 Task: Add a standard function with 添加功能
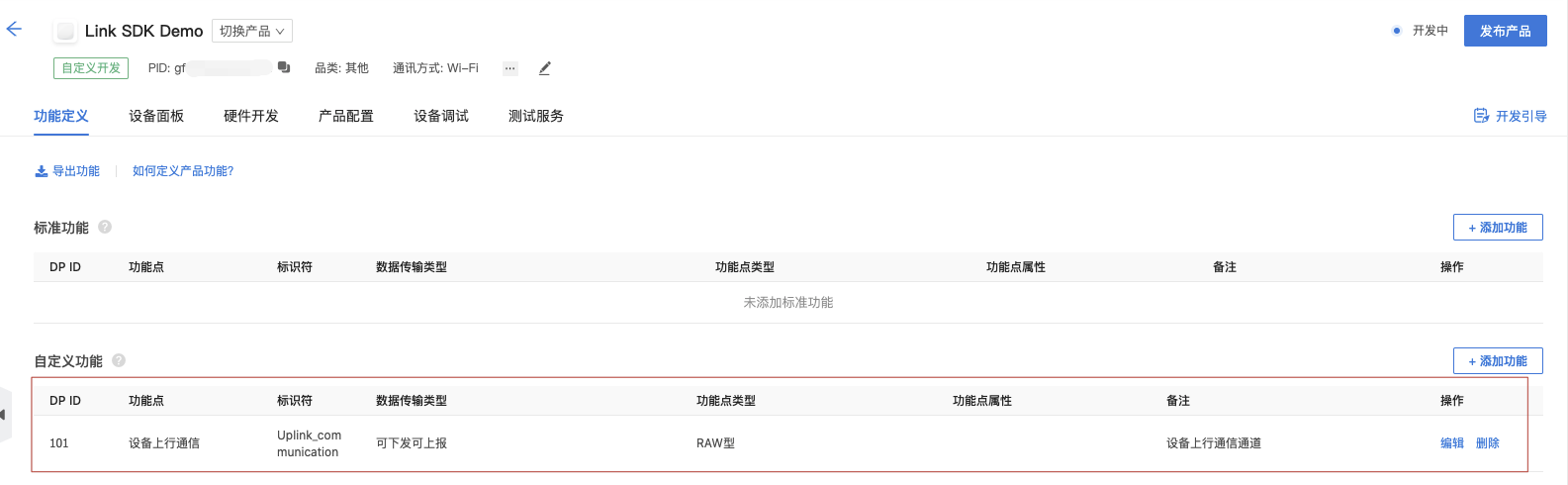click(x=1498, y=227)
